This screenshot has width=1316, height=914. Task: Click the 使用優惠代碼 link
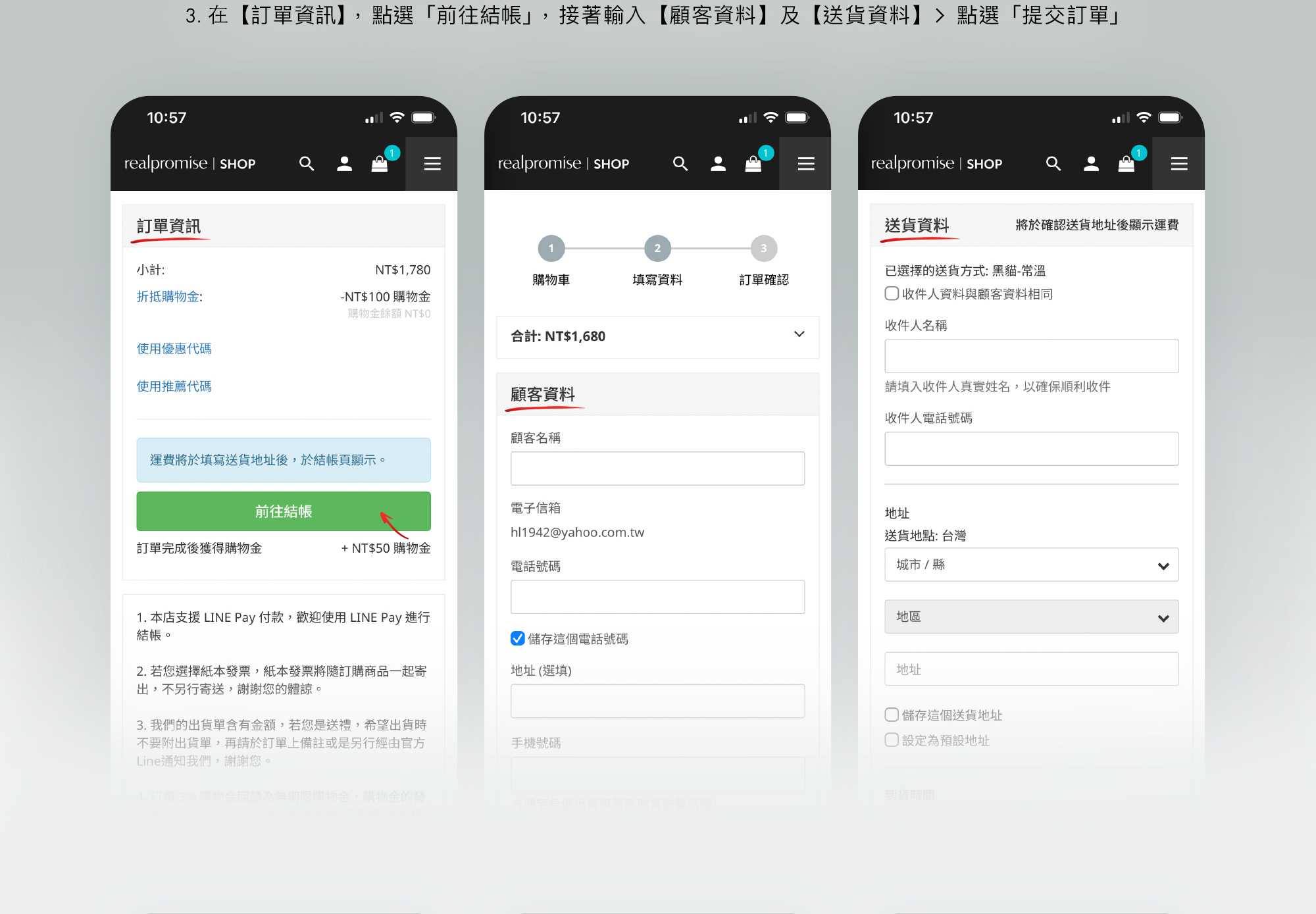174,349
